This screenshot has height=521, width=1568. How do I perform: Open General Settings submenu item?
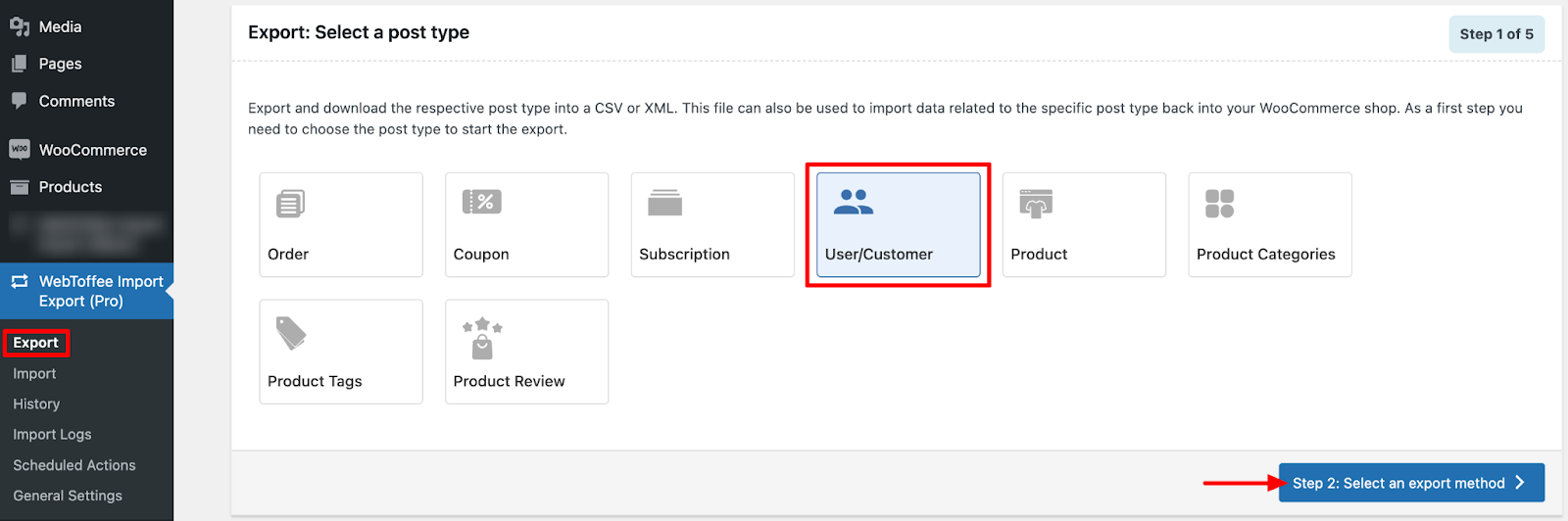68,496
